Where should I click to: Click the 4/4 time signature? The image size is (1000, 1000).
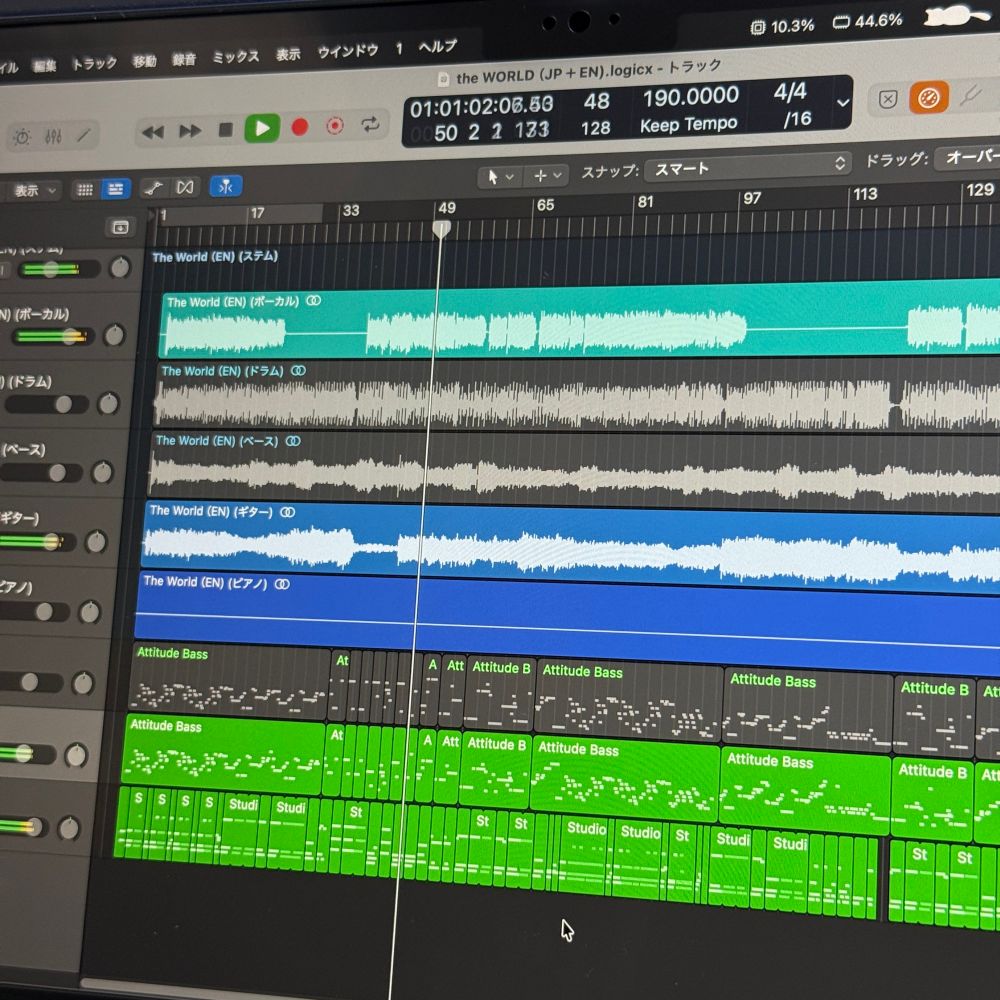click(790, 92)
